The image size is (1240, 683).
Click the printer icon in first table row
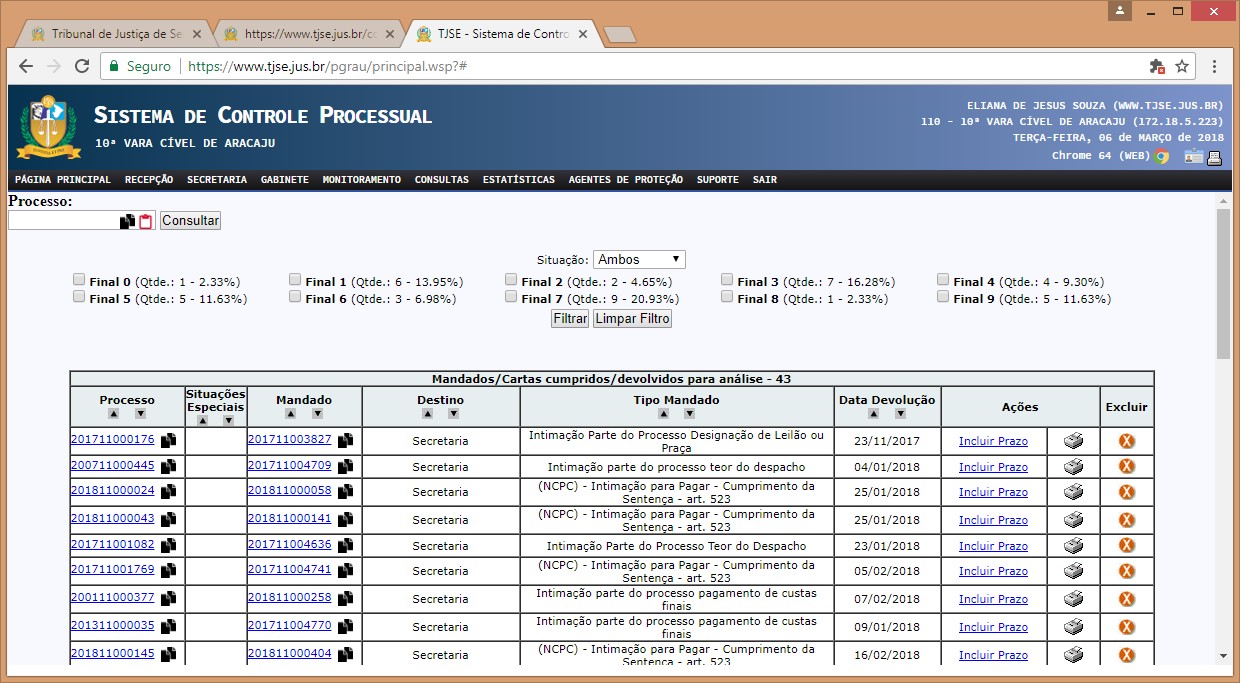1073,441
